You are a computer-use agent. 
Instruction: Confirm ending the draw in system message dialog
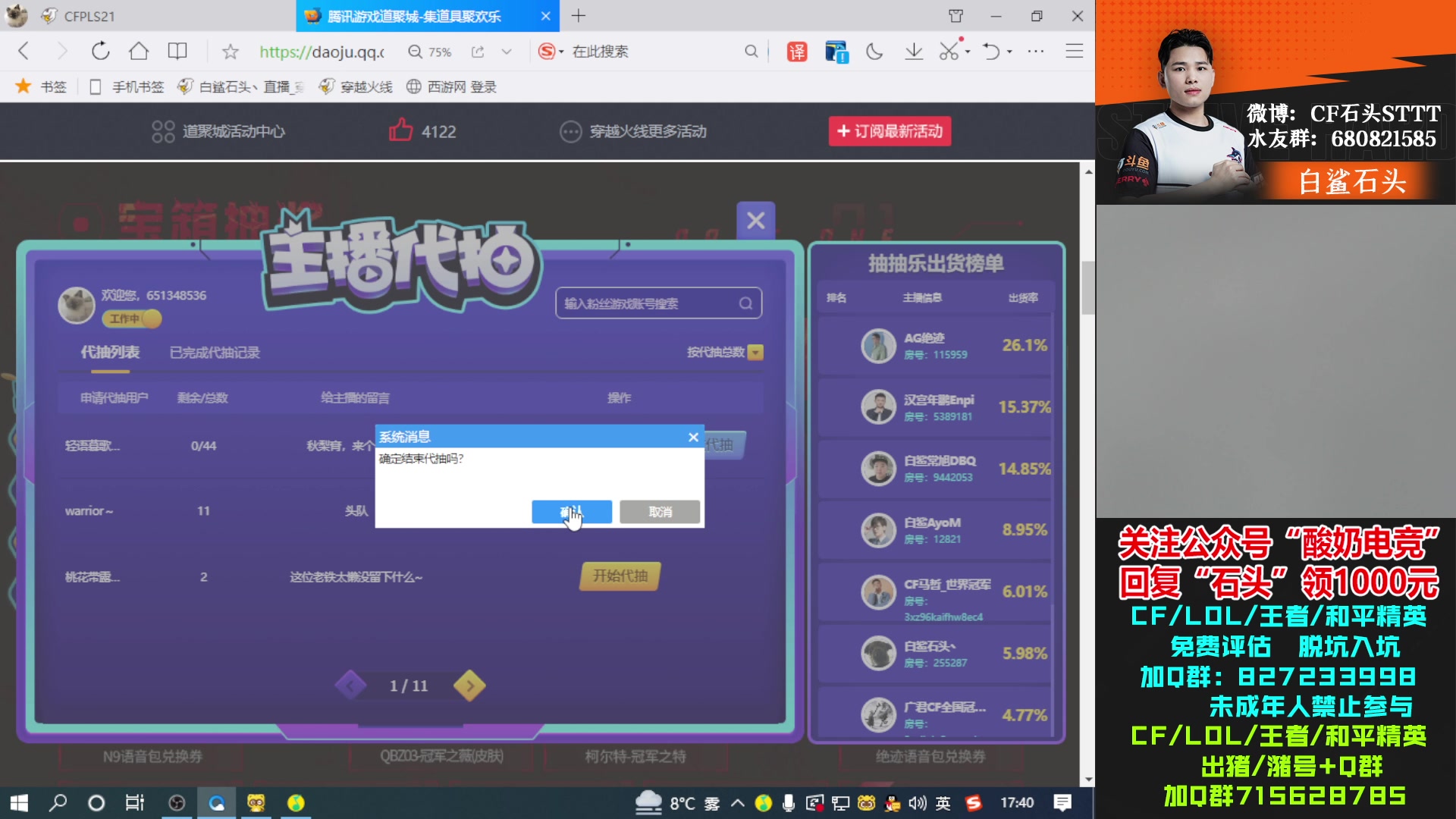pyautogui.click(x=572, y=512)
